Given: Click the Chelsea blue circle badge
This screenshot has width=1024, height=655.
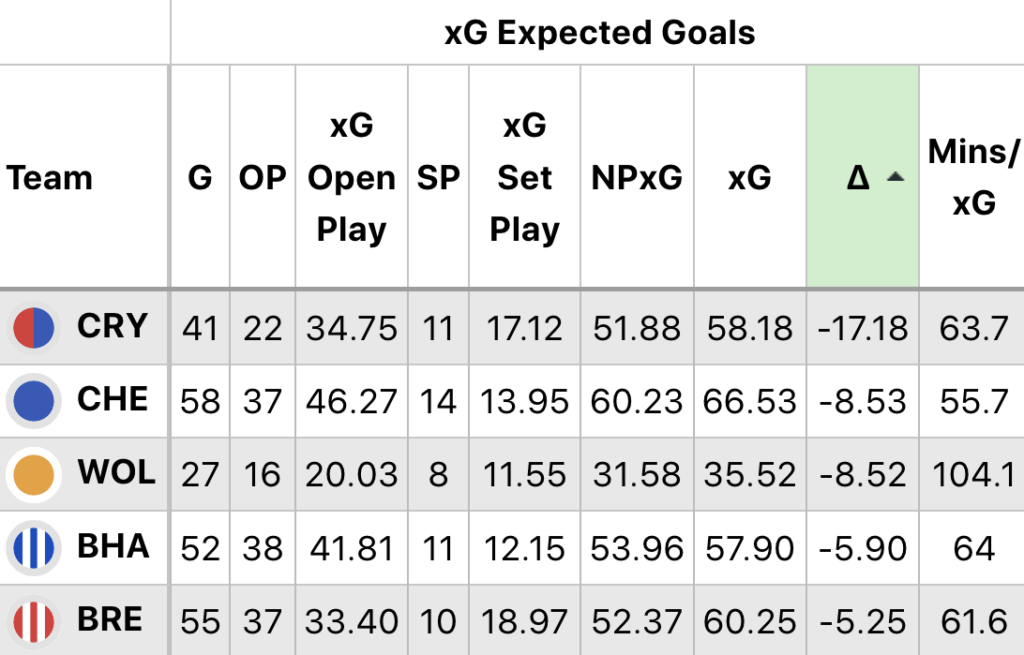Looking at the screenshot, I should (34, 401).
